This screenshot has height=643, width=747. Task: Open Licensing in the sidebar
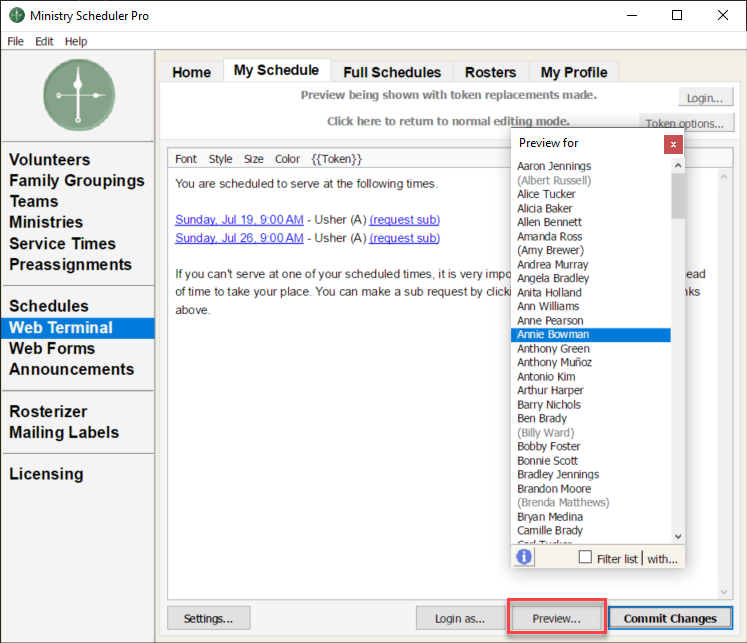(x=46, y=474)
